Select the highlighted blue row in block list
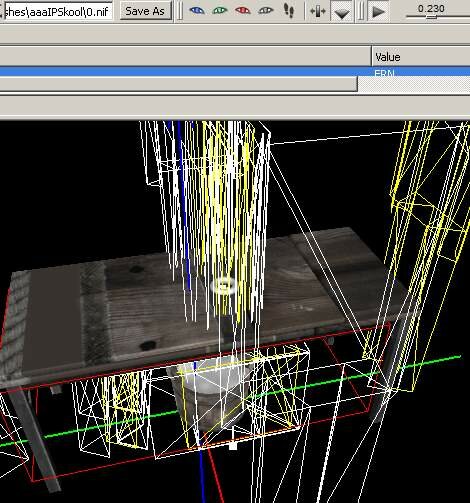The image size is (470, 503). coord(235,72)
